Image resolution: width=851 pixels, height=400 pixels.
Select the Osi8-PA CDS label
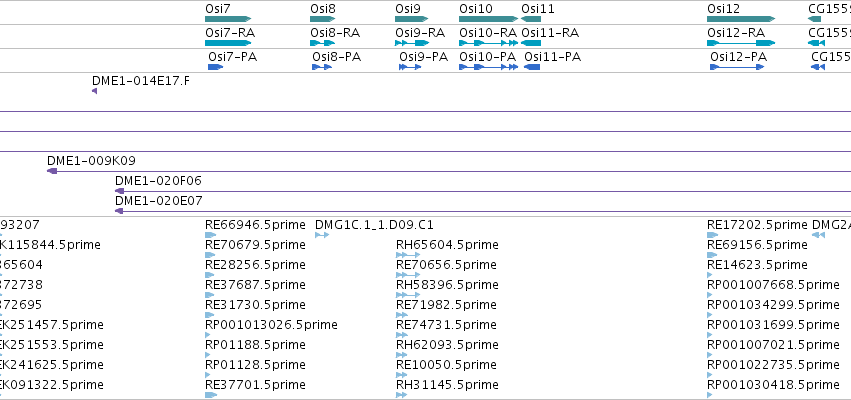pos(336,56)
